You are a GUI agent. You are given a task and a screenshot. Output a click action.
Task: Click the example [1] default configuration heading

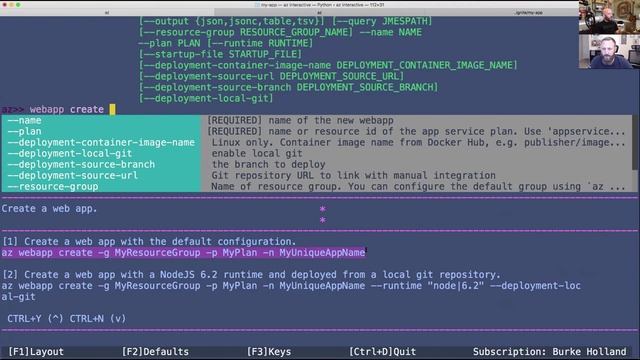coord(149,242)
